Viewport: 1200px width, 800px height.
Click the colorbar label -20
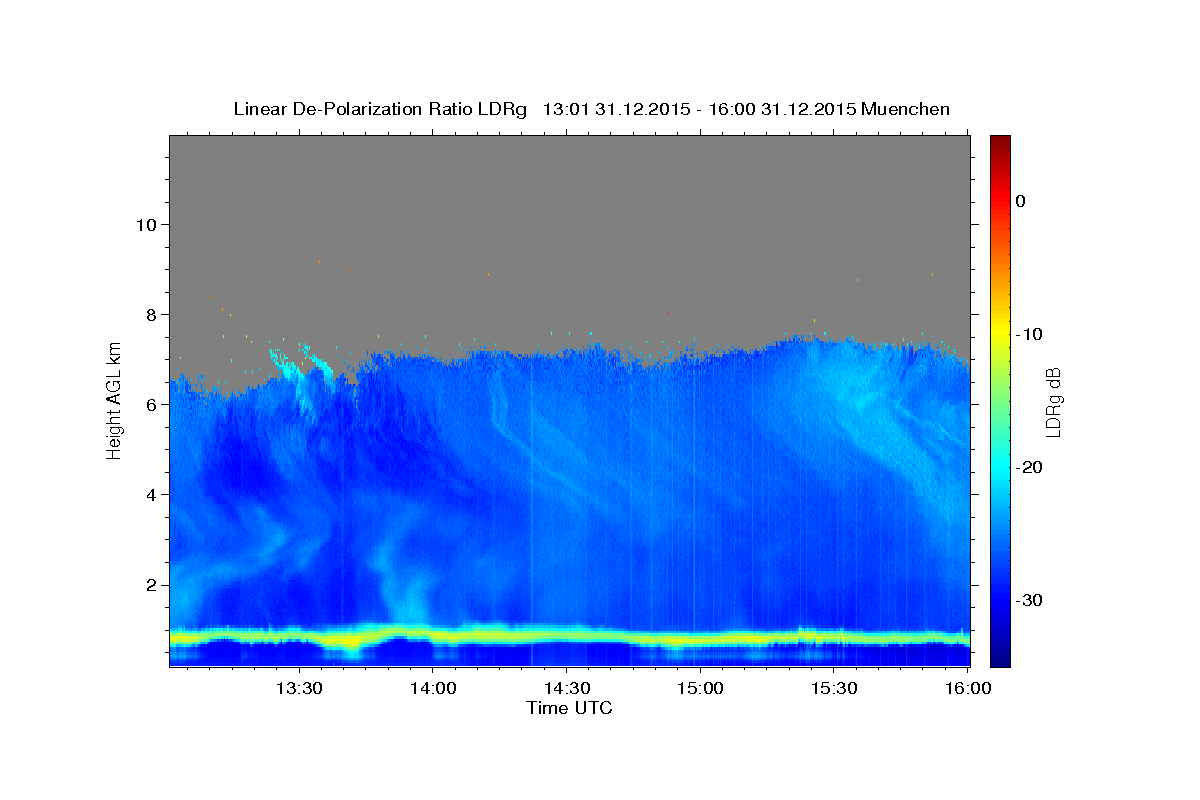click(x=1030, y=467)
